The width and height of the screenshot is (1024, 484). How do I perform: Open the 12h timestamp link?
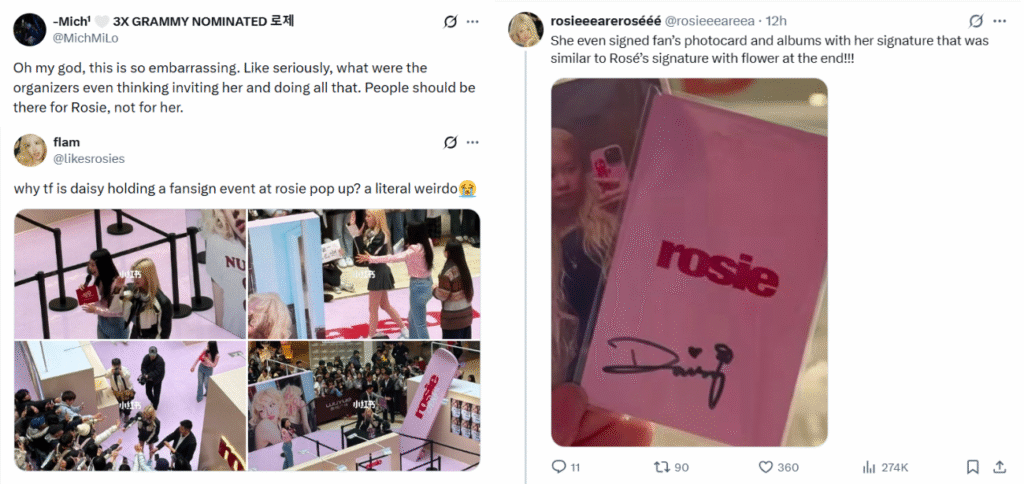click(776, 22)
